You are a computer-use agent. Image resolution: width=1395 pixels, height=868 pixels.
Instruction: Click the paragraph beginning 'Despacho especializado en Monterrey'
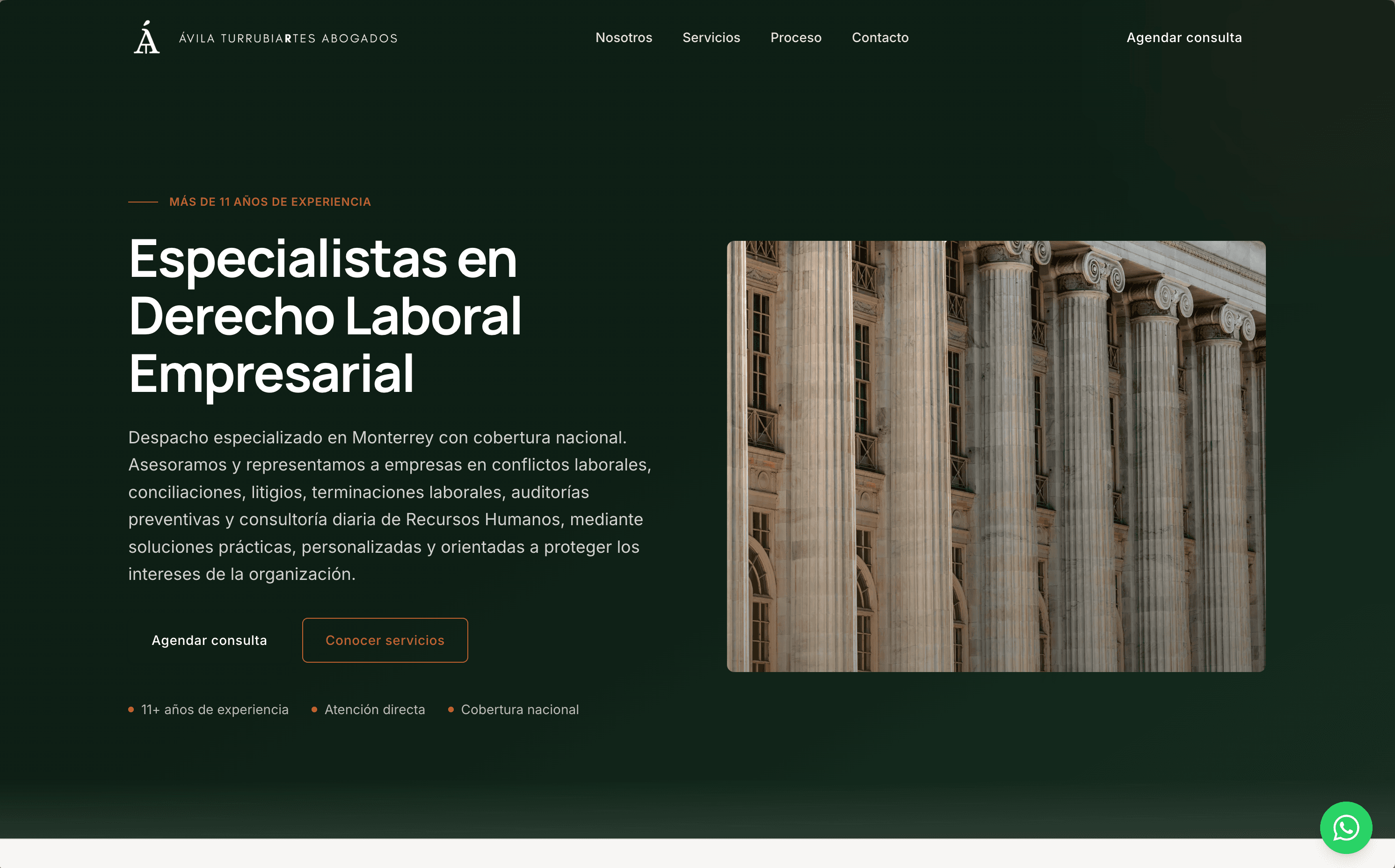390,506
